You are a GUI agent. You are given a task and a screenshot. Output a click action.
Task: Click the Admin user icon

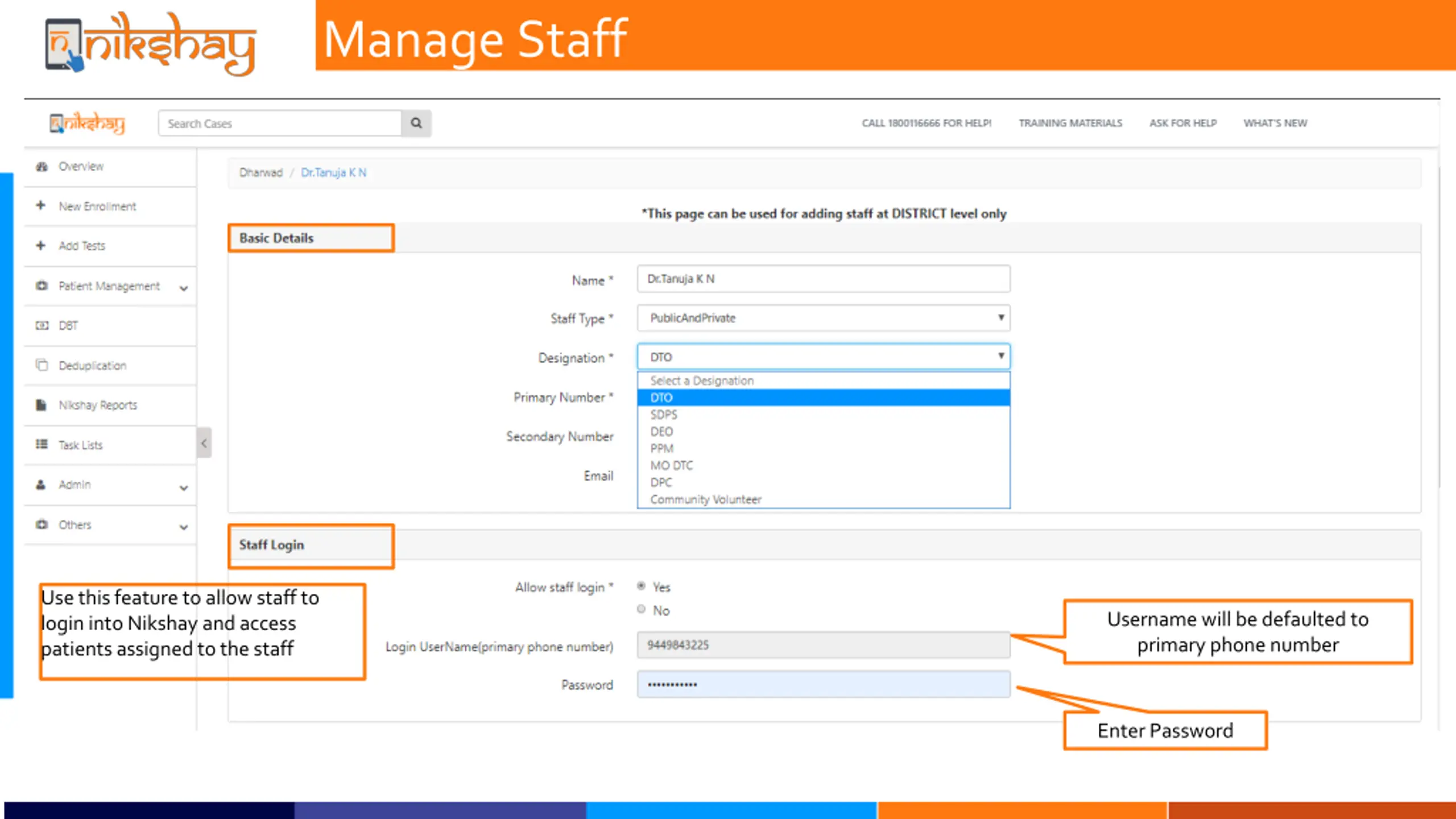tap(40, 485)
